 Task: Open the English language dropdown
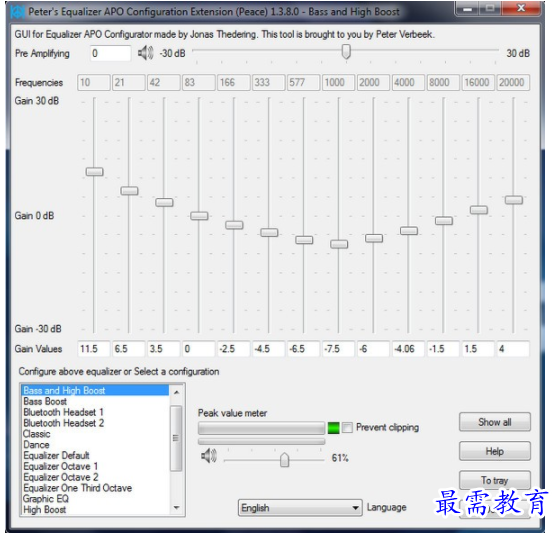(300, 508)
